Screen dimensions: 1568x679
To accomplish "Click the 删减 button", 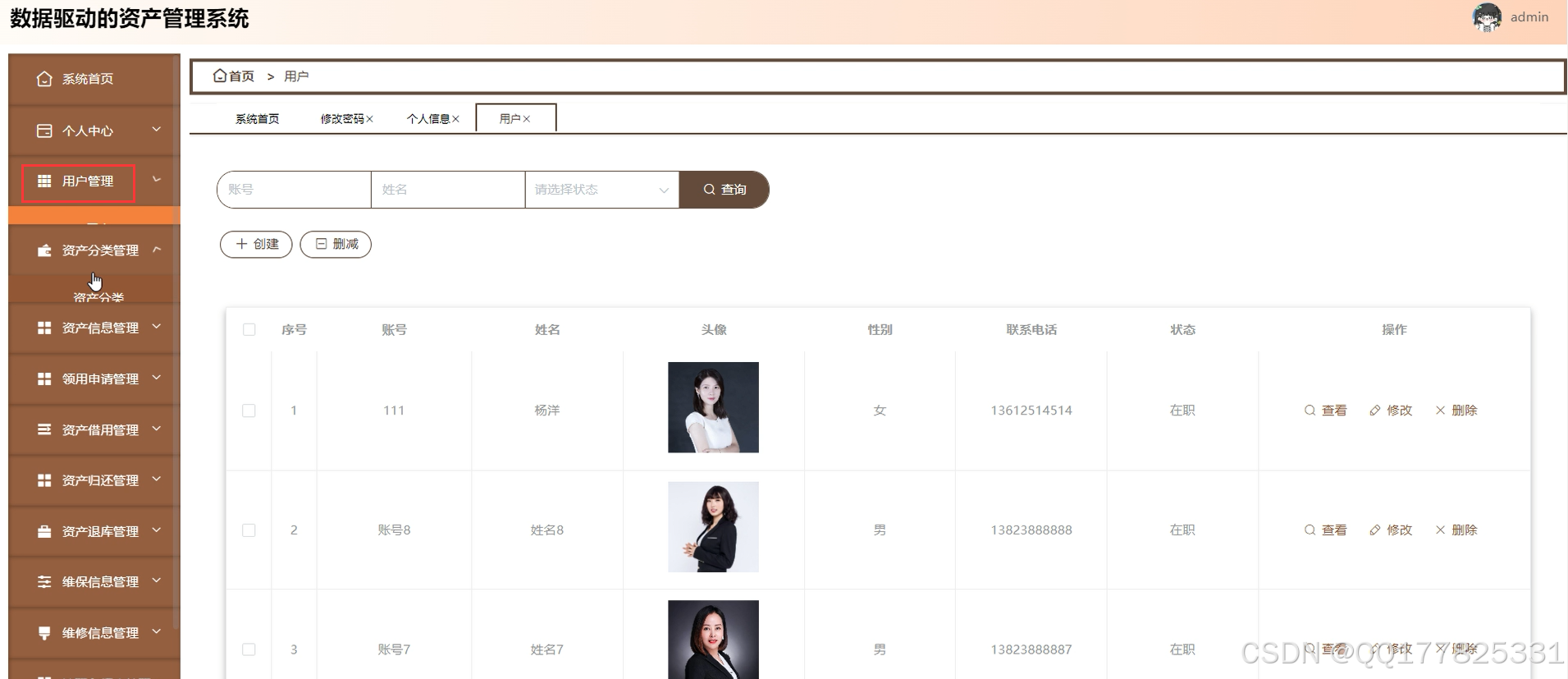I will (x=336, y=244).
